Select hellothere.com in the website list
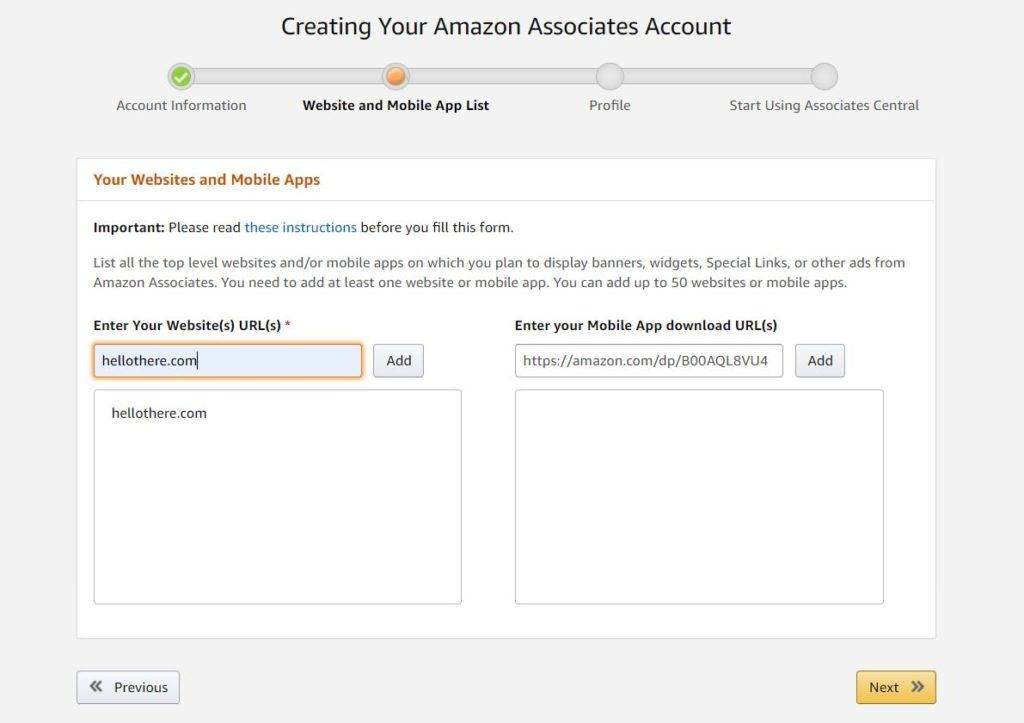The image size is (1024, 723). tap(159, 413)
